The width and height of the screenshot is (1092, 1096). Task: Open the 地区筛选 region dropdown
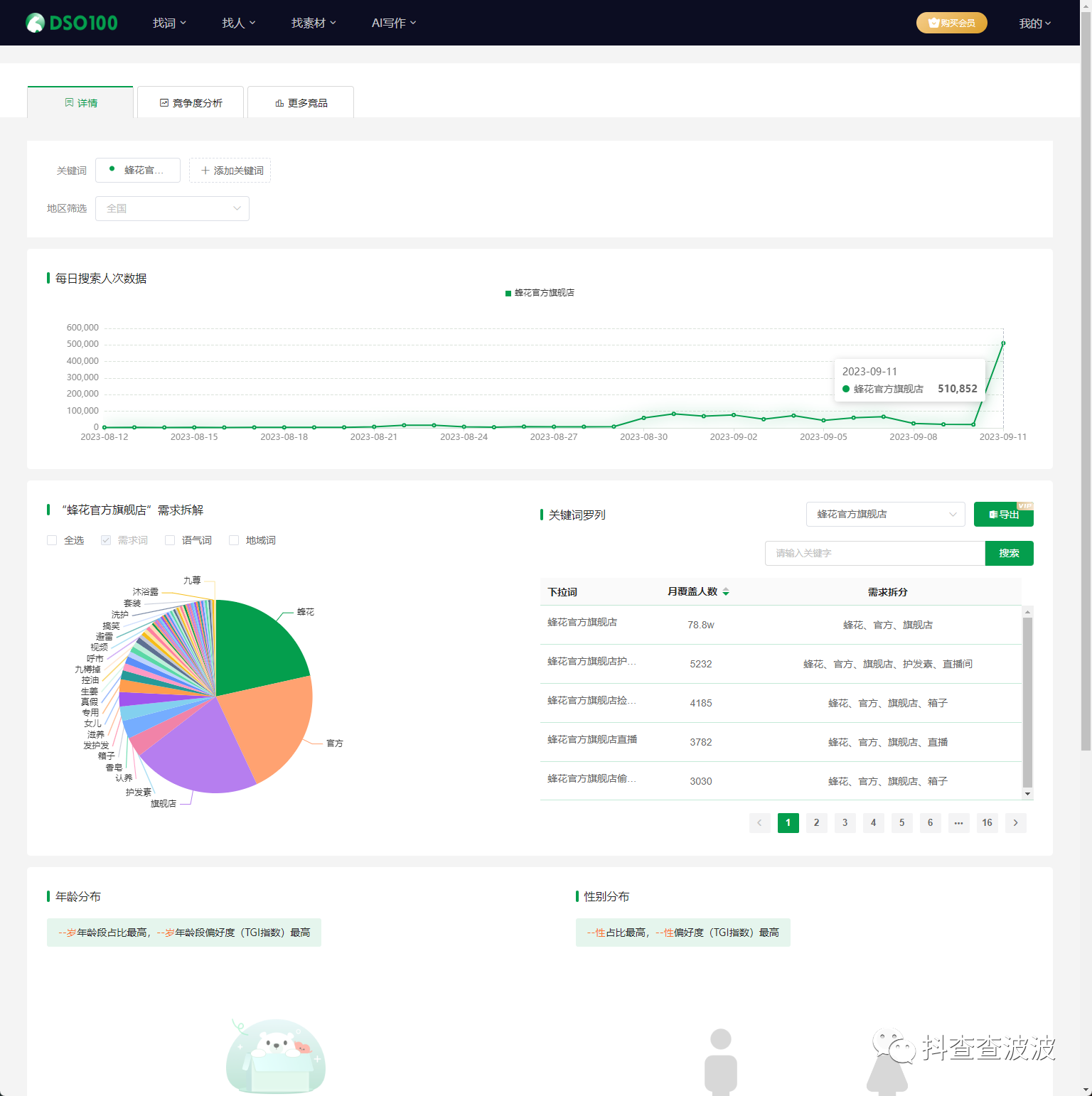tap(172, 208)
